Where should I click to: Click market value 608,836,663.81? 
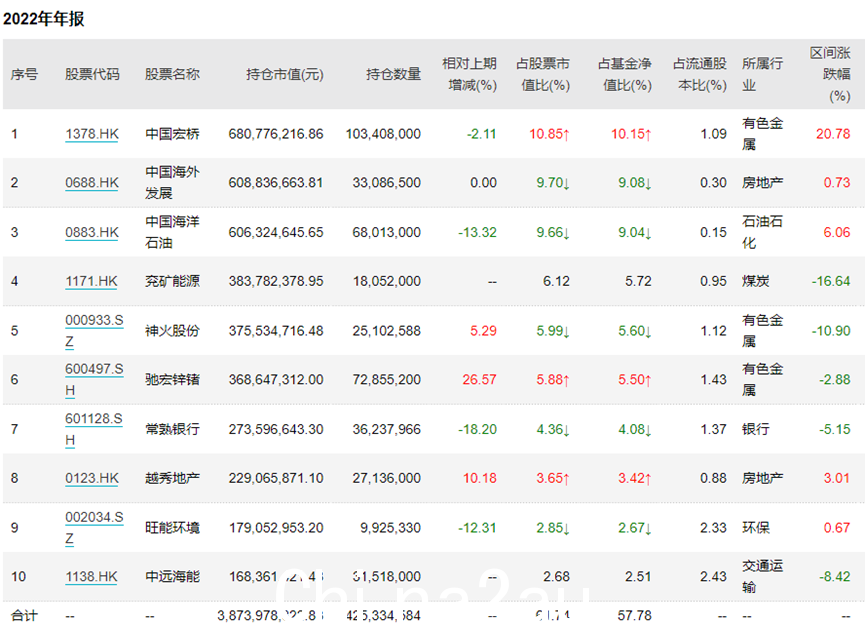point(276,183)
